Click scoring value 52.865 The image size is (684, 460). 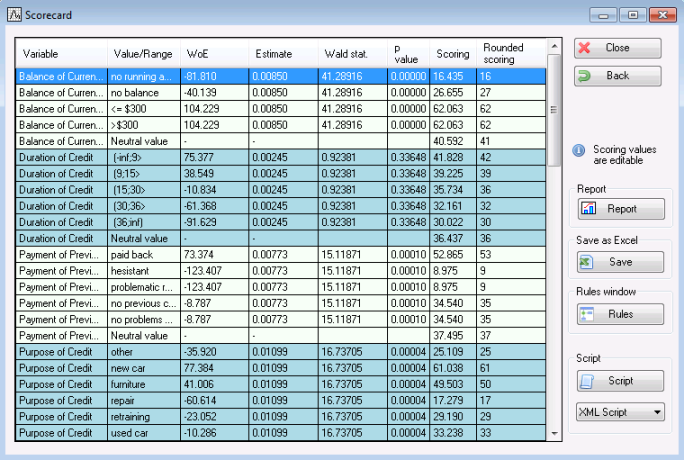[x=453, y=255]
